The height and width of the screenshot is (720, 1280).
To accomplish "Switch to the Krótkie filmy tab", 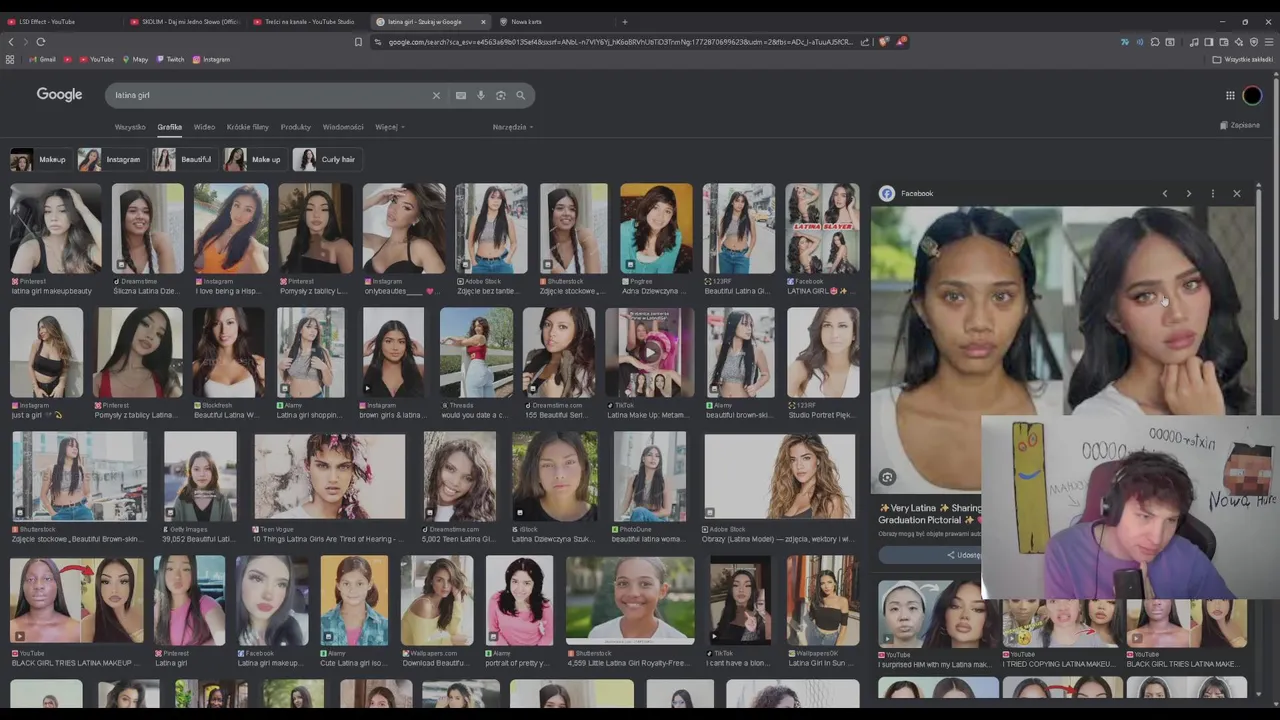I will click(x=247, y=127).
